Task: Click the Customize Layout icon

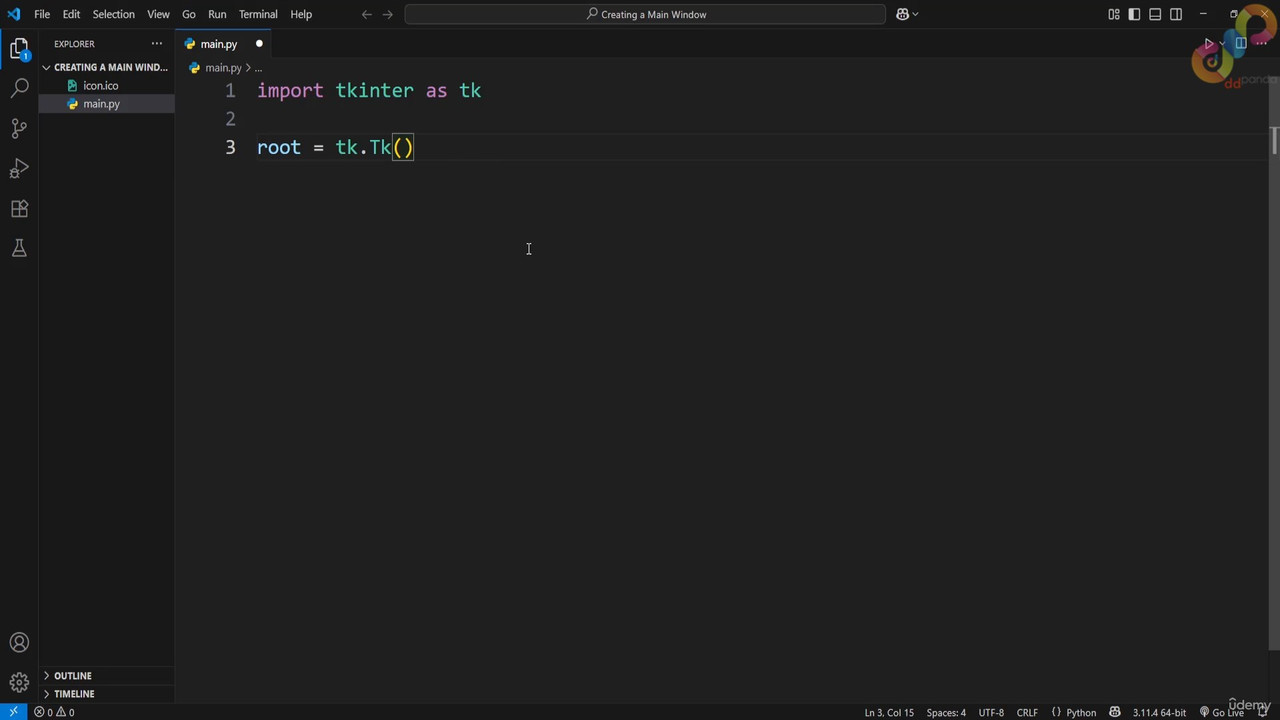Action: tap(1114, 14)
